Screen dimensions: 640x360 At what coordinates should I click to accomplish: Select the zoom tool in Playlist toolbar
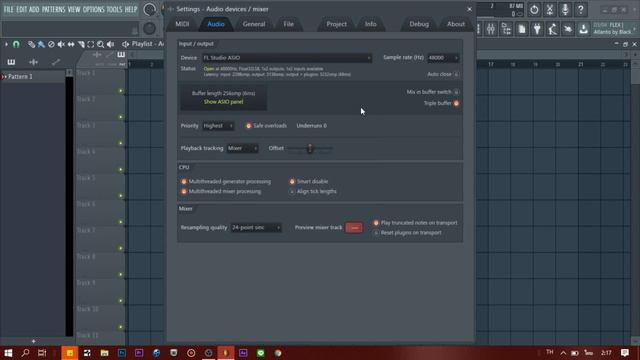(100, 44)
